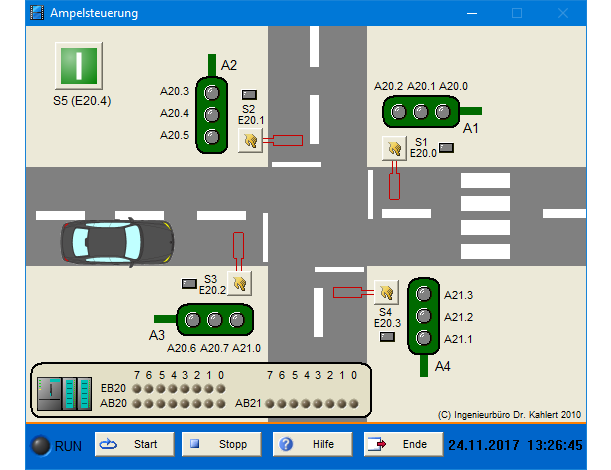611x470 pixels.
Task: Click AB20 bit 7 LED
Action: 136,404
